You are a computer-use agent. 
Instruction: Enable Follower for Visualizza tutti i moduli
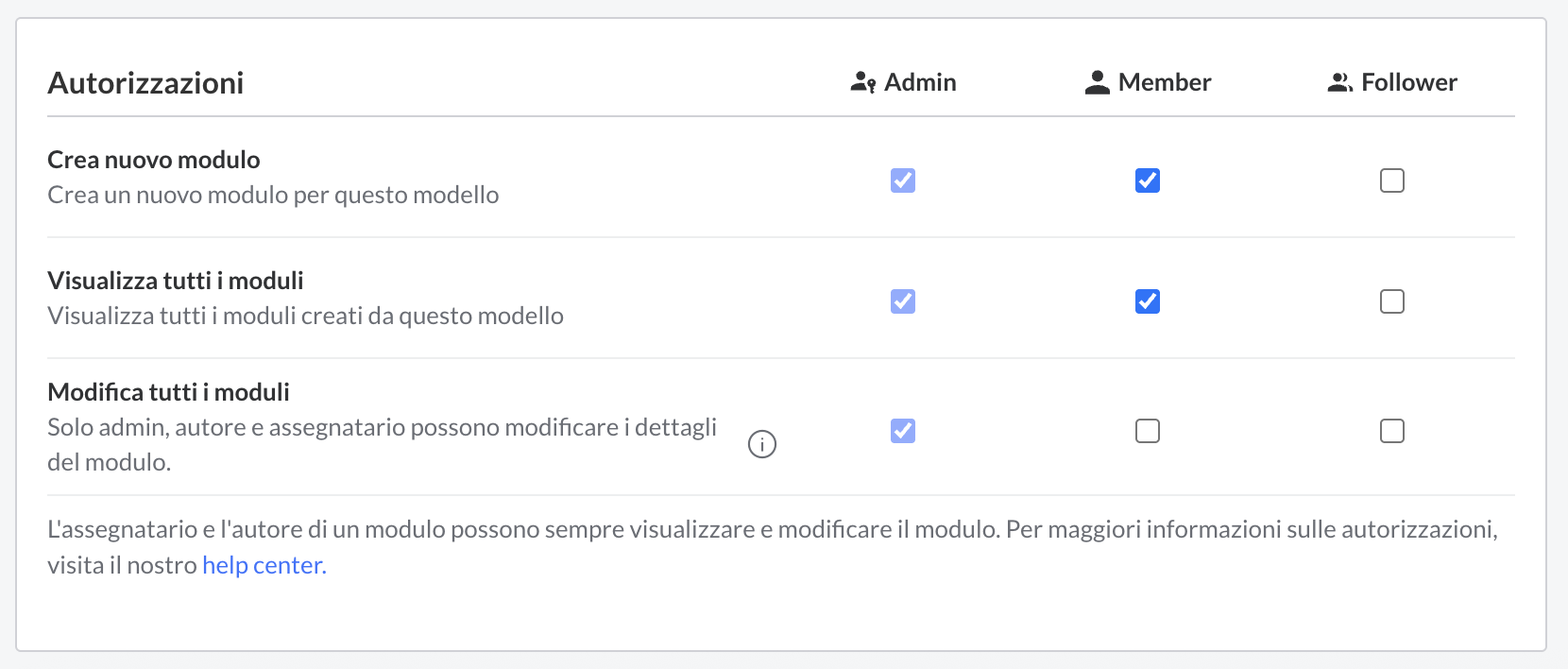(x=1392, y=301)
